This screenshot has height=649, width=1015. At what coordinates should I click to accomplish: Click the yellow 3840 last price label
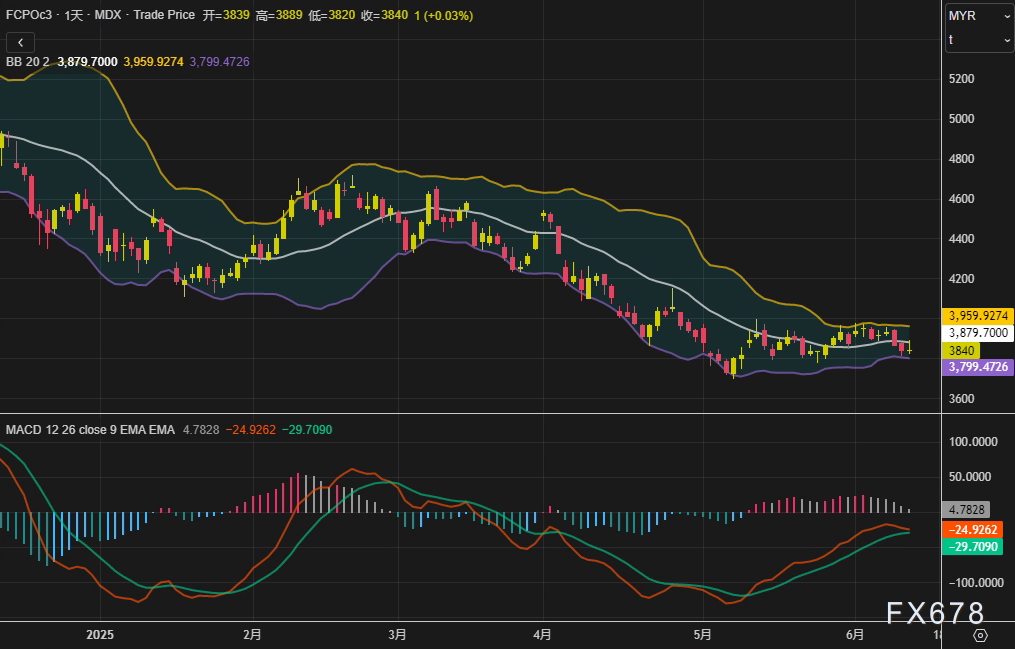click(x=962, y=350)
